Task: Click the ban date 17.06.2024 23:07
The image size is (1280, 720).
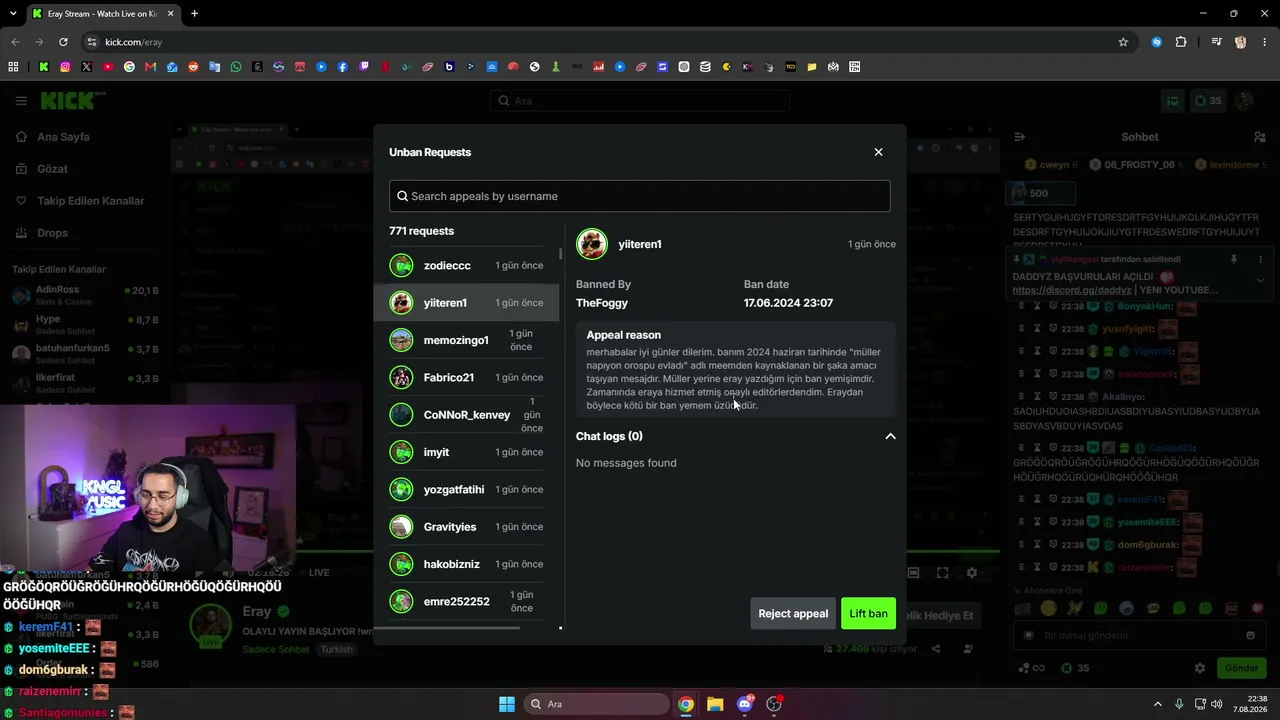Action: (788, 303)
